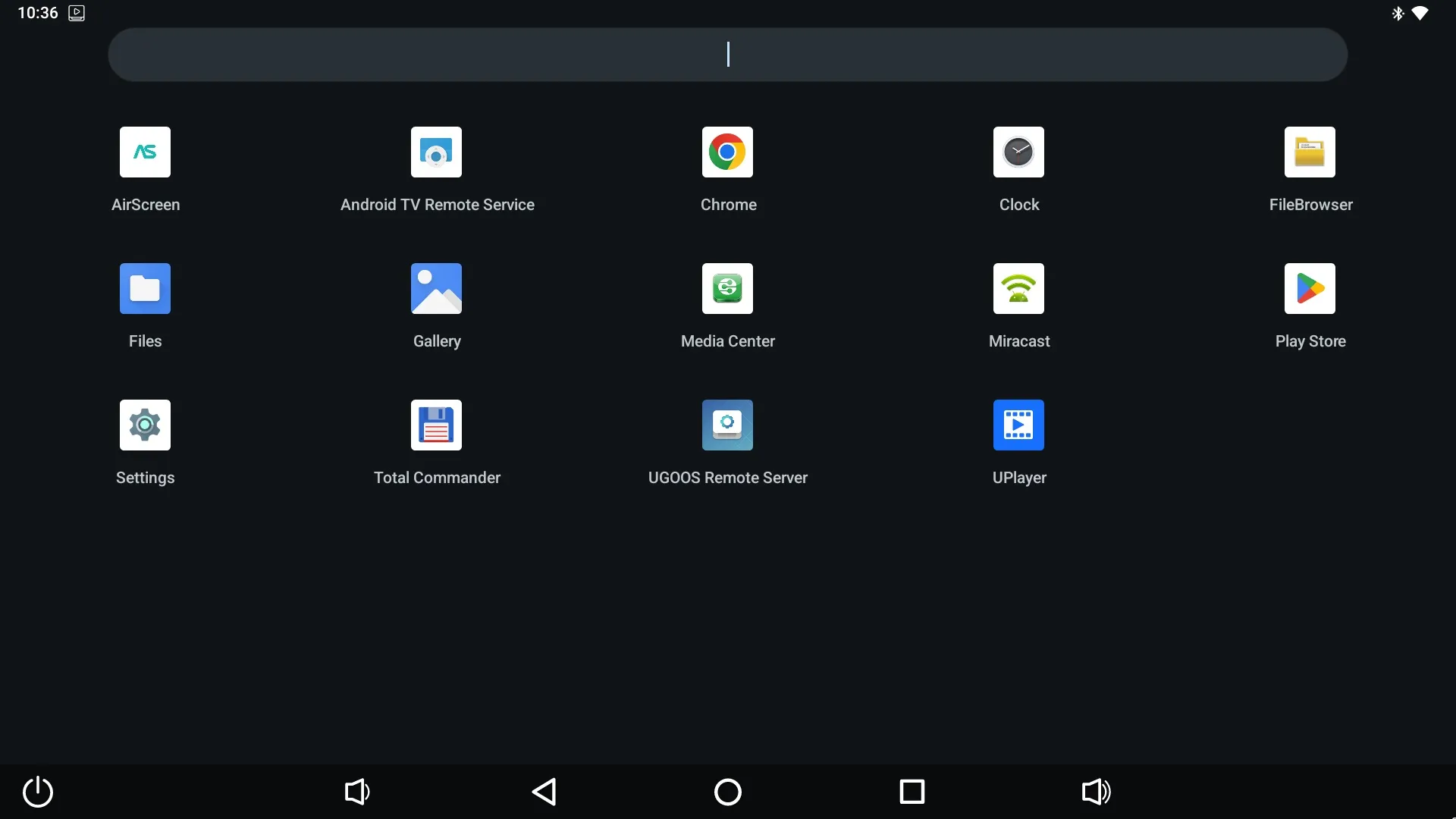Open the Clock app
Screen dimensions: 1456x819
[x=1018, y=152]
